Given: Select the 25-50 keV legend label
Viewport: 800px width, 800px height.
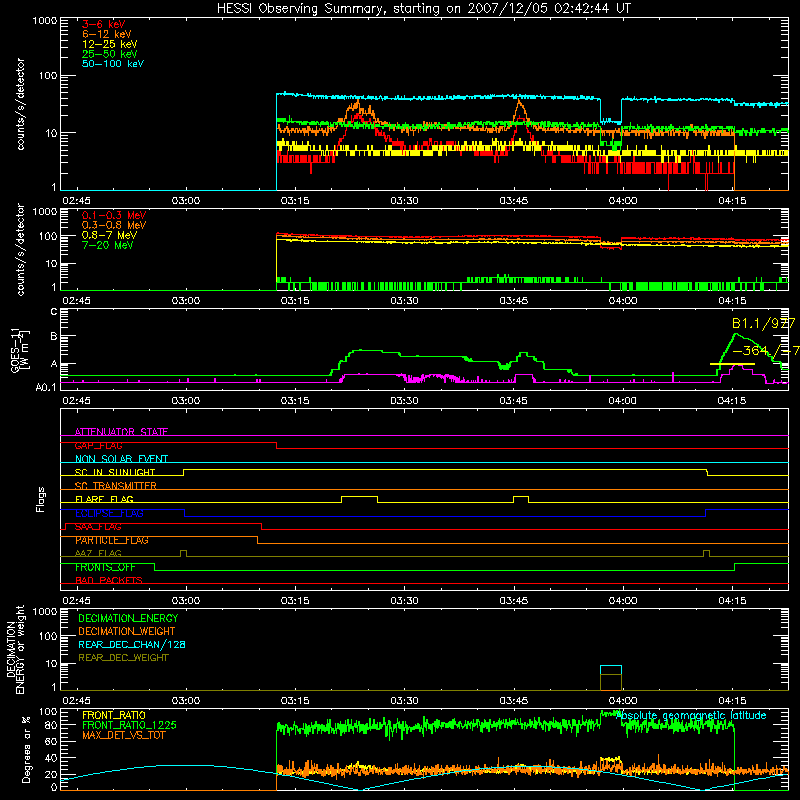Looking at the screenshot, I should [110, 54].
